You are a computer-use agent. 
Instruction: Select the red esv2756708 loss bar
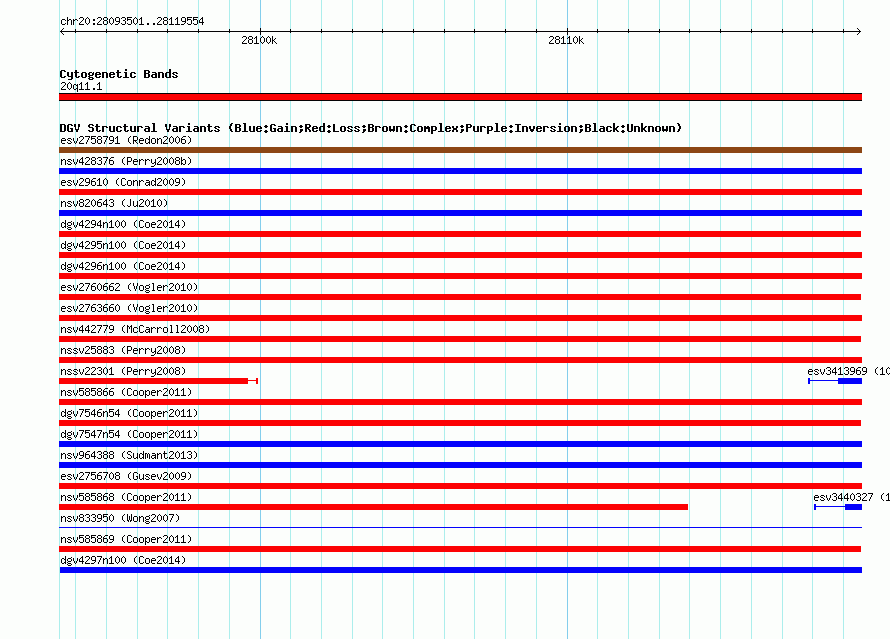point(460,486)
